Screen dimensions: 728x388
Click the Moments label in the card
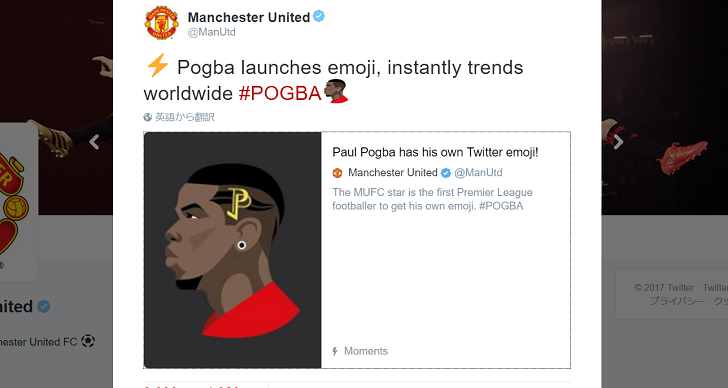pyautogui.click(x=366, y=351)
